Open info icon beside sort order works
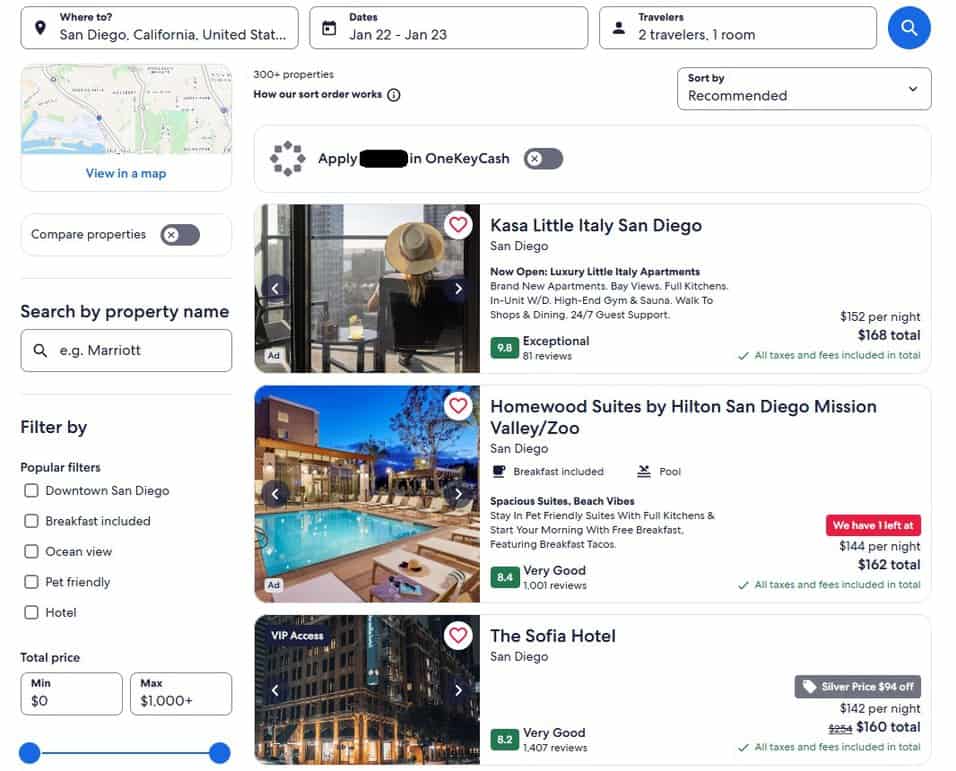The height and width of the screenshot is (771, 956). pos(394,94)
